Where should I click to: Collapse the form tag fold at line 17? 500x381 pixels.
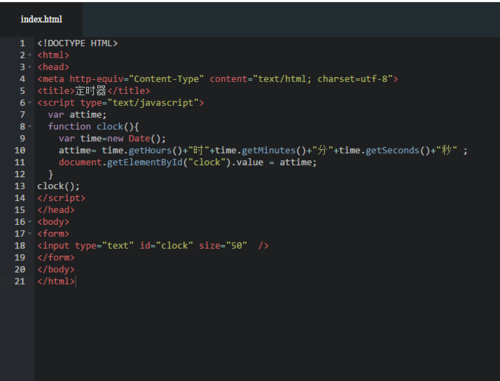coord(30,233)
